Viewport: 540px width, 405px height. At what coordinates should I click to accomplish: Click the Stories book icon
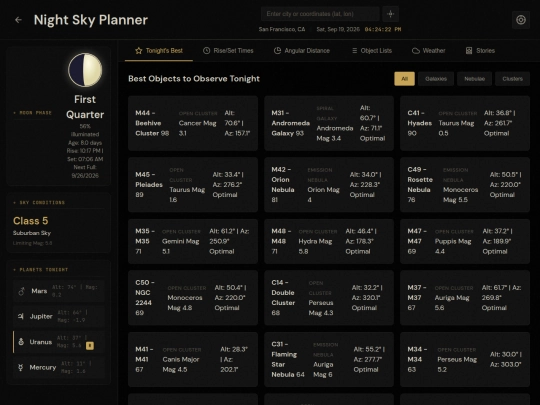click(469, 51)
